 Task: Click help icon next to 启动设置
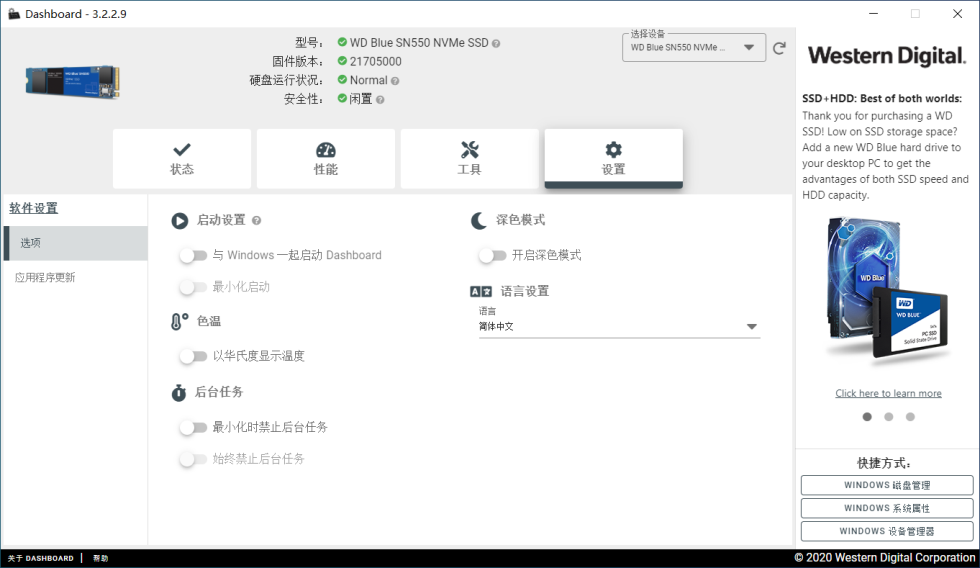click(x=256, y=221)
